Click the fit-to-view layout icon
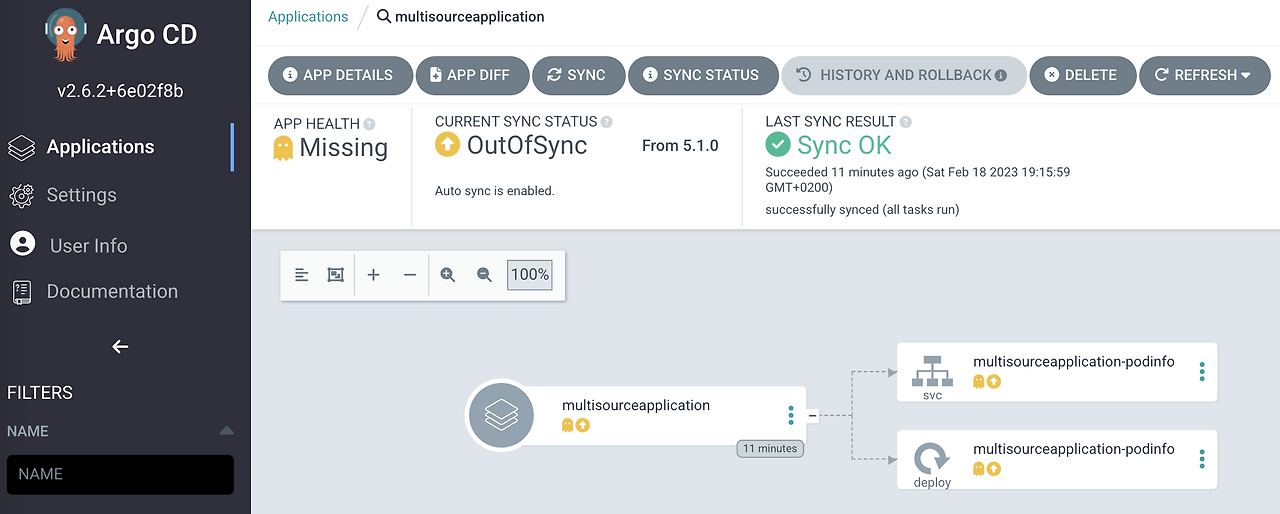 tap(336, 274)
